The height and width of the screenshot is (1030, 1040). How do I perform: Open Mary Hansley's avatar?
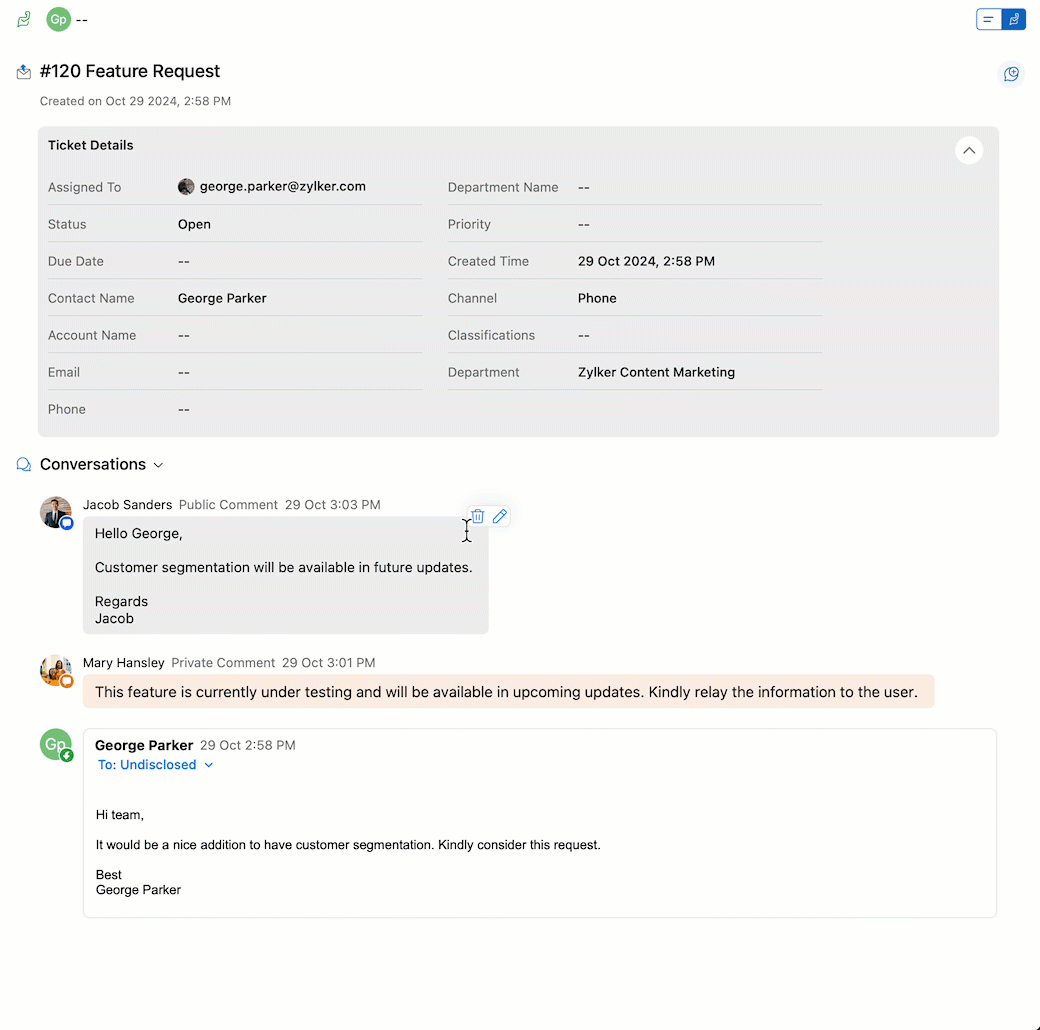(56, 670)
